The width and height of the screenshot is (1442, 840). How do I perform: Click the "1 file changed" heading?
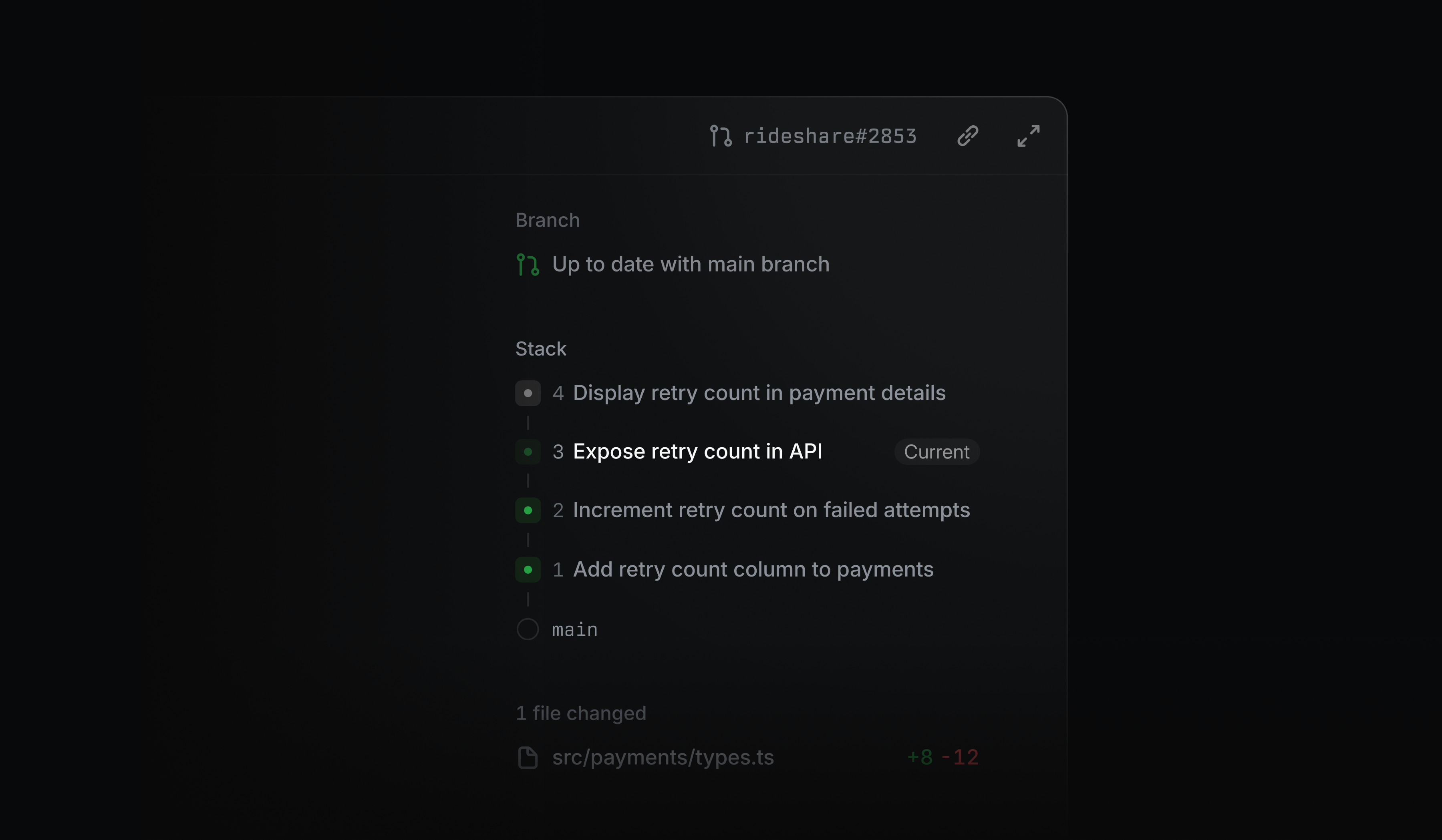click(x=581, y=713)
